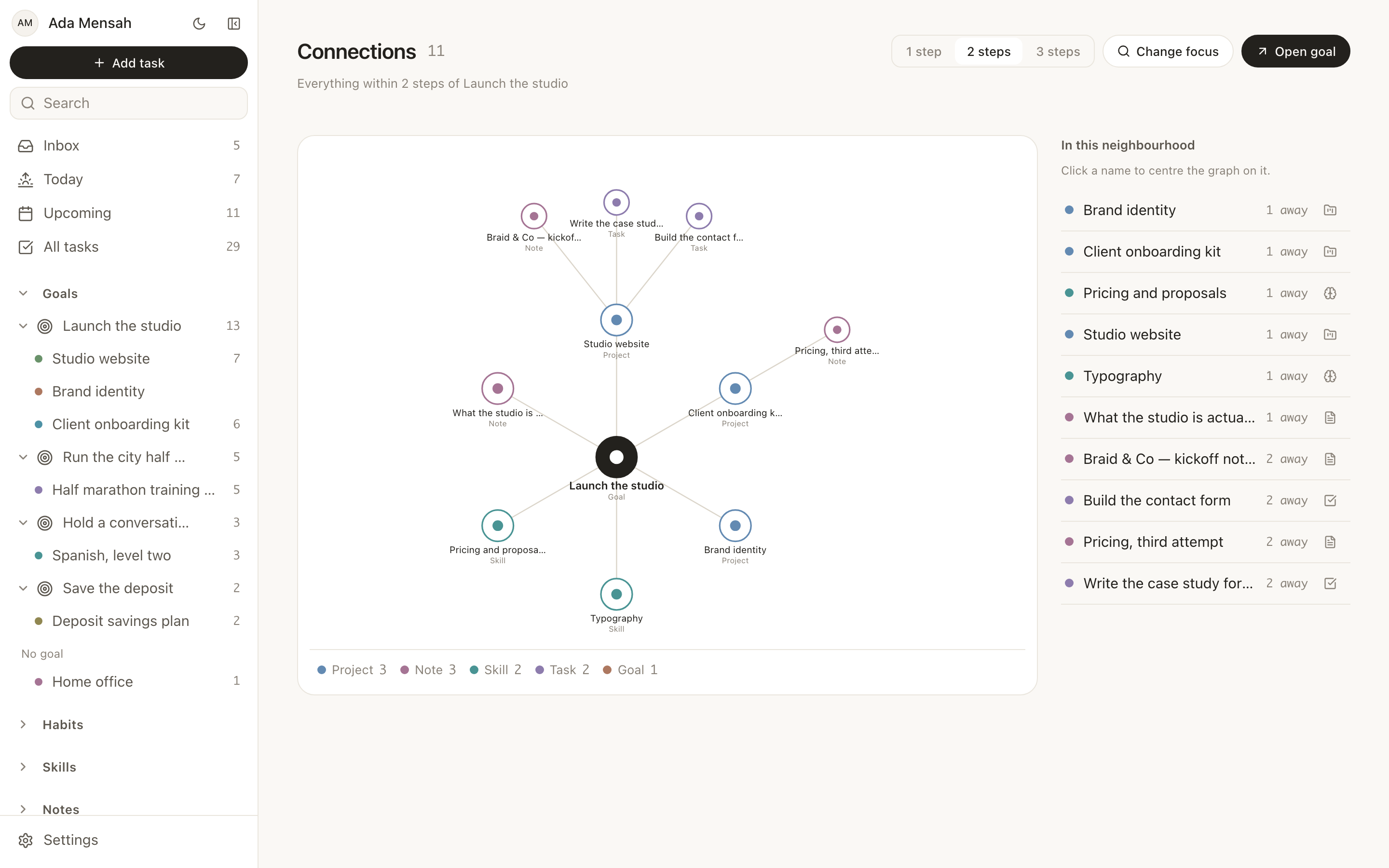
Task: Select Pricing and proposals skill node in graph
Action: pyautogui.click(x=498, y=525)
